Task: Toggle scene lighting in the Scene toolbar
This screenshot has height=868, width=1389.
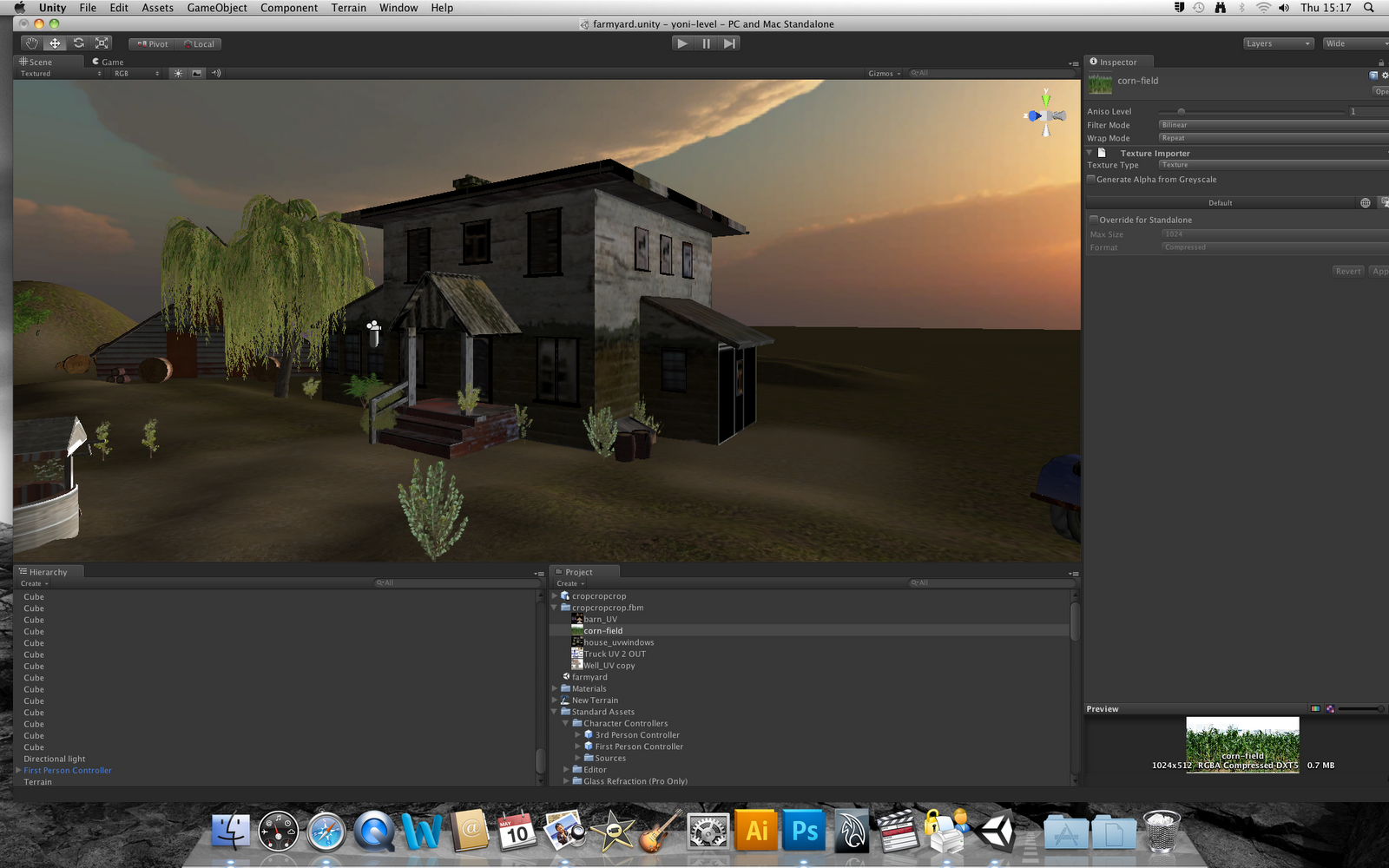Action: coord(177,73)
